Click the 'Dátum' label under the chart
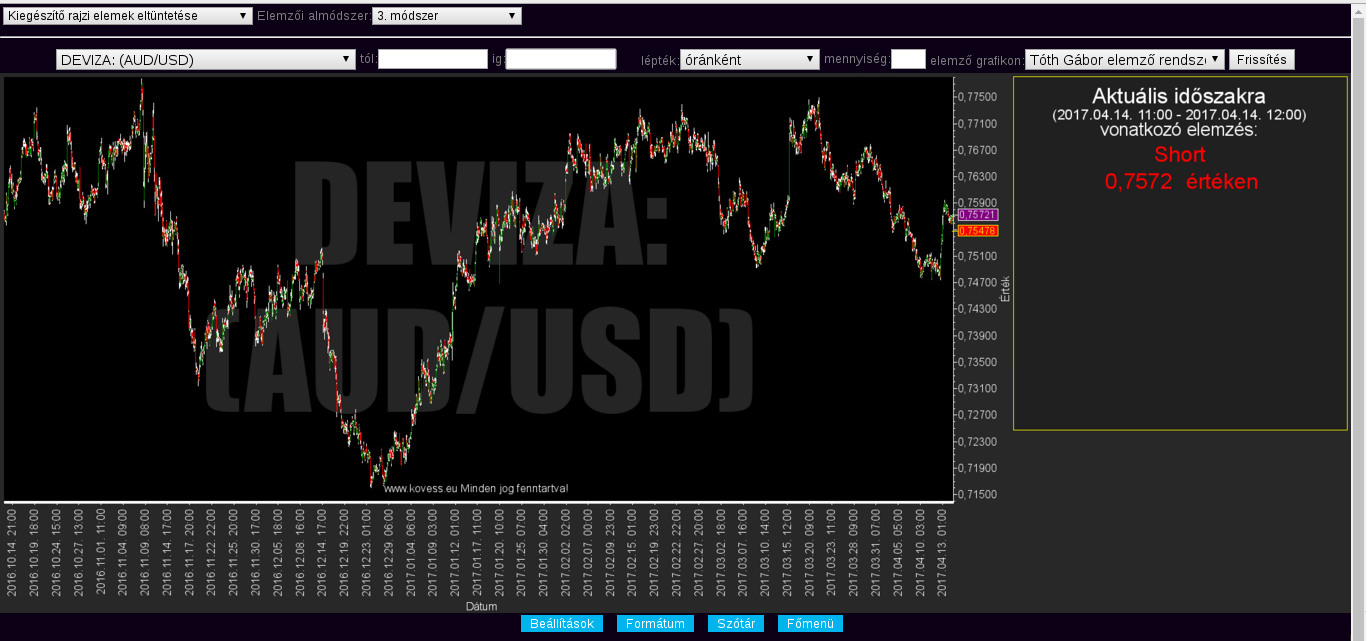1370x641 pixels. tap(480, 606)
